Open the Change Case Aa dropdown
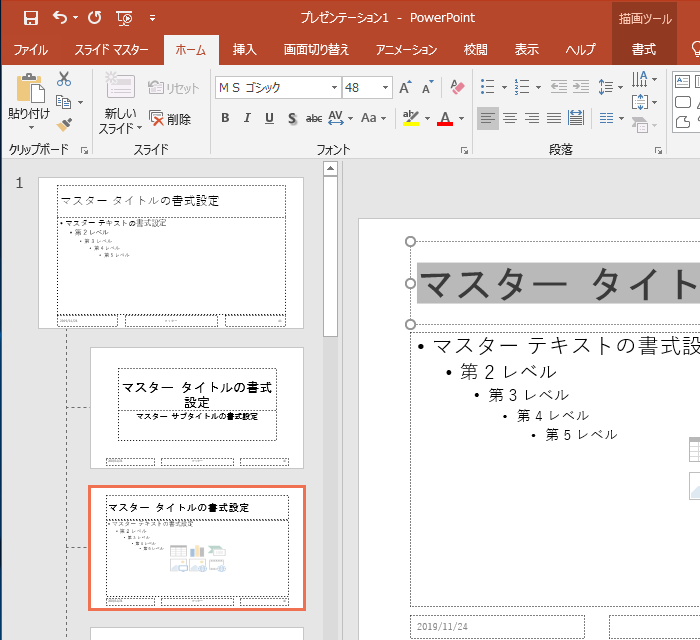The height and width of the screenshot is (640, 700). point(374,118)
